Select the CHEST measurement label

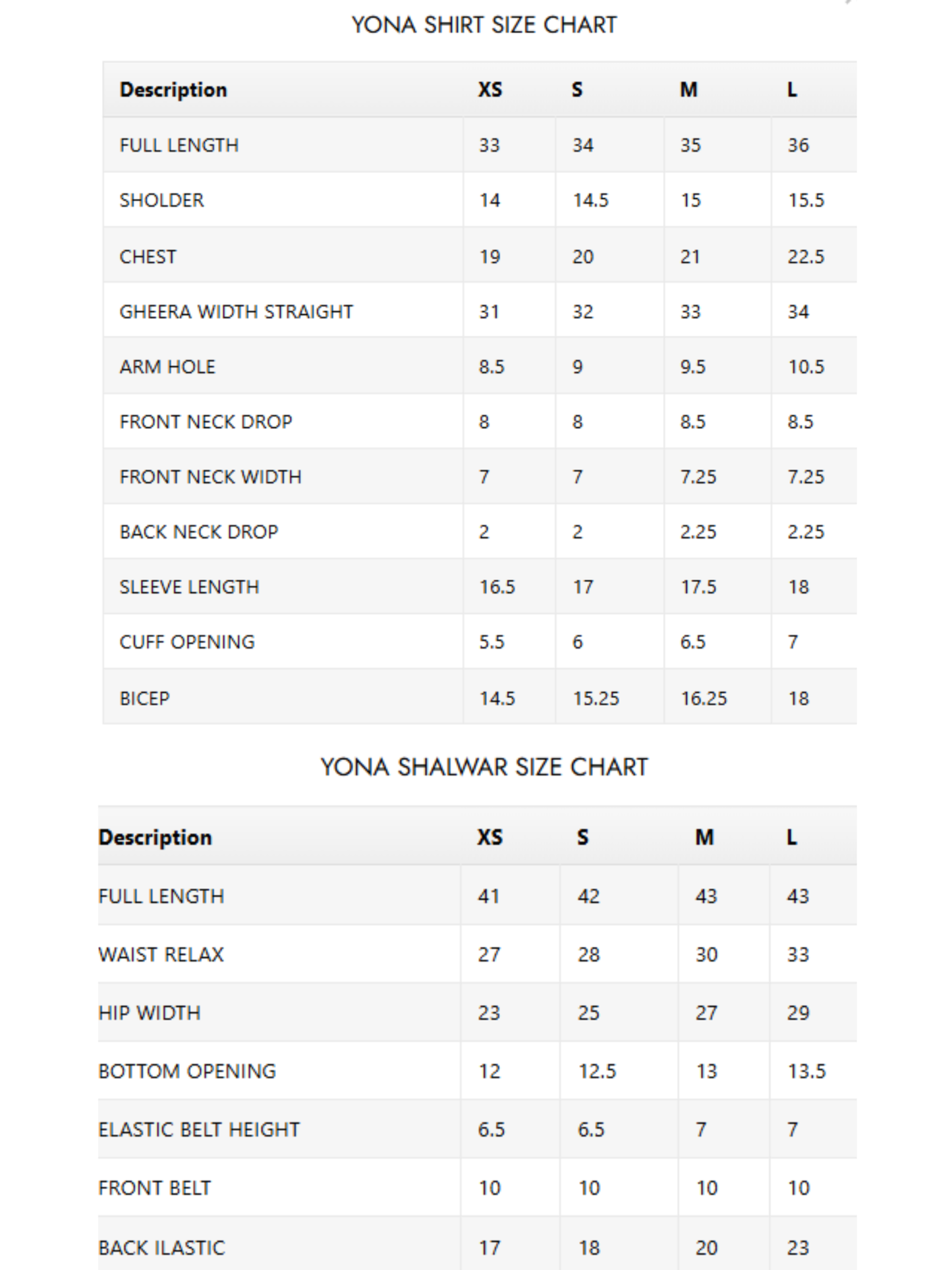click(x=148, y=256)
